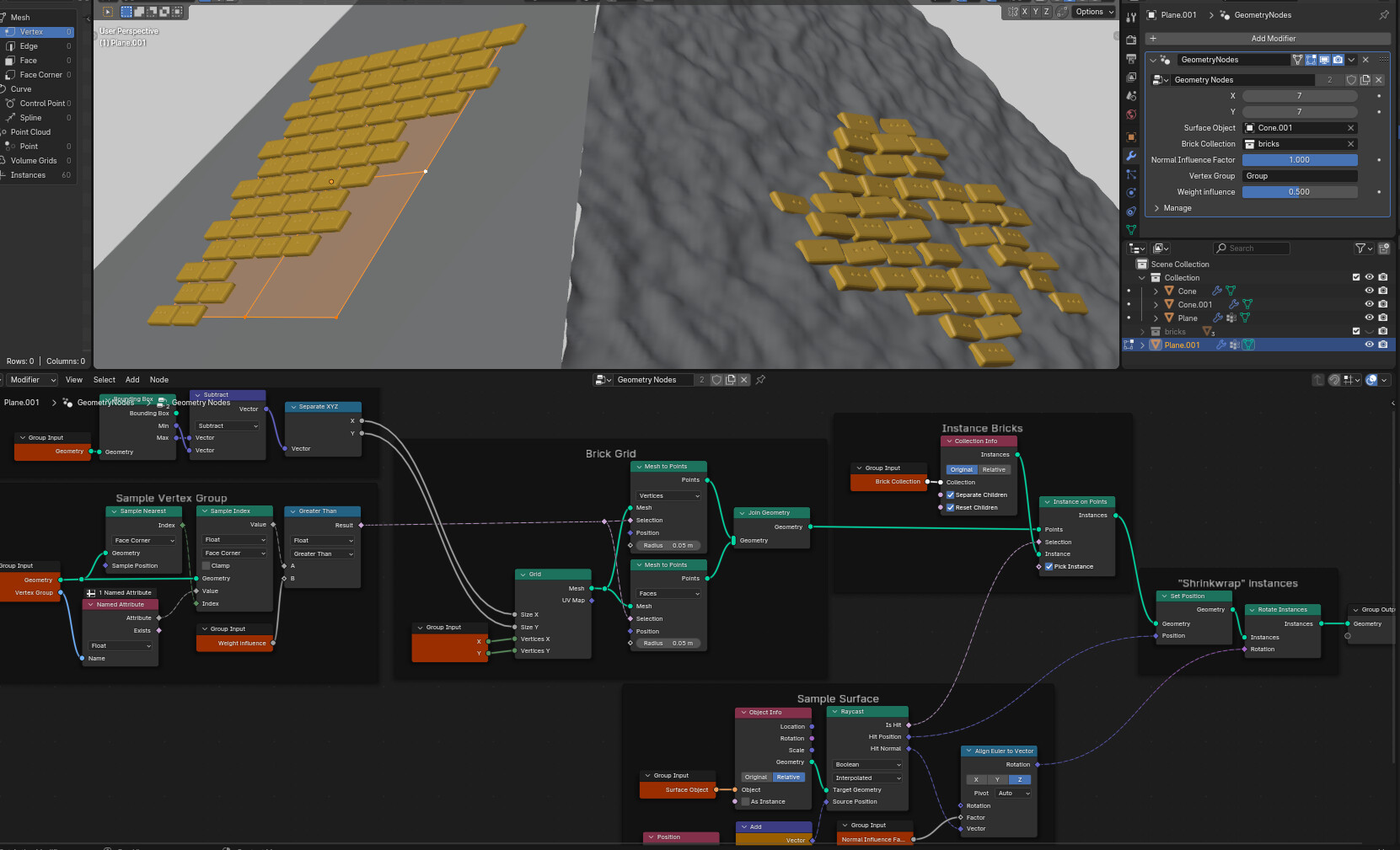This screenshot has height=850, width=1400.
Task: Open the View menu in node editor
Action: point(74,380)
